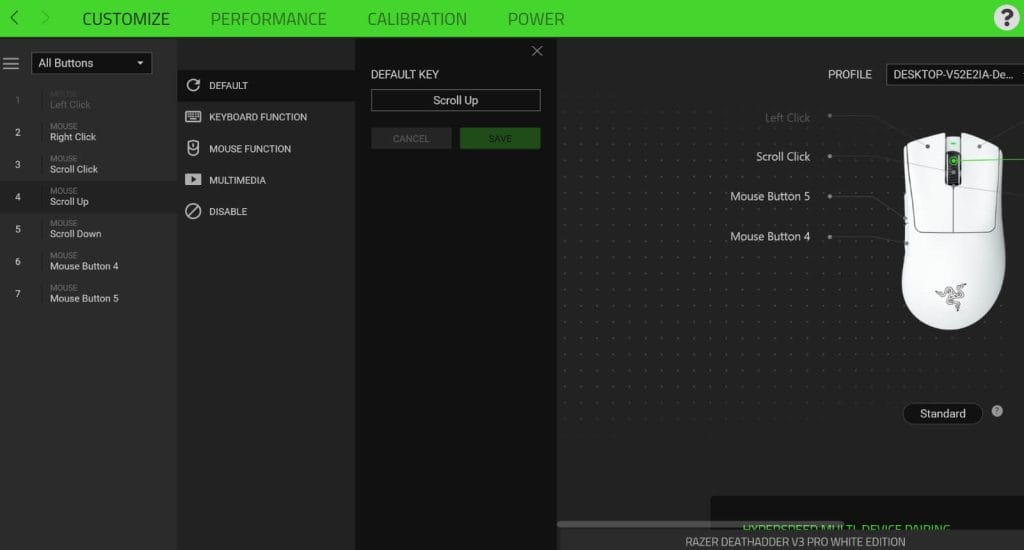Open the Calibration tab

tap(416, 19)
